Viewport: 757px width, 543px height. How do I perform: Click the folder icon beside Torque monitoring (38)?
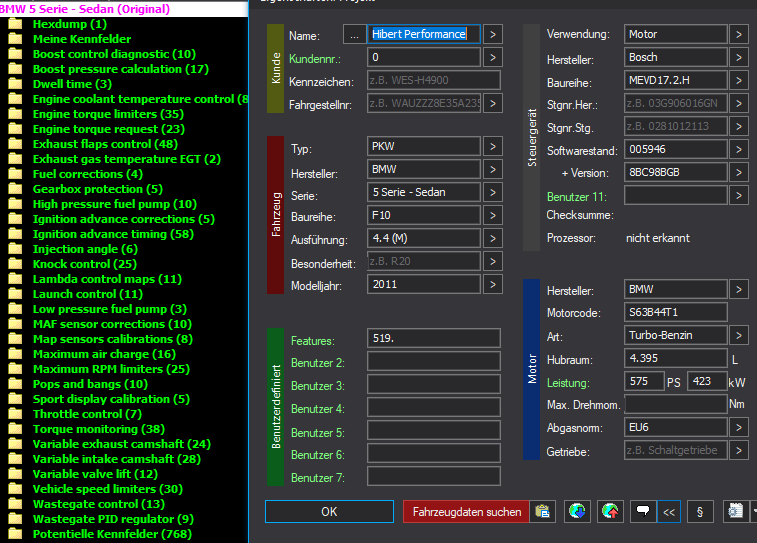click(15, 429)
